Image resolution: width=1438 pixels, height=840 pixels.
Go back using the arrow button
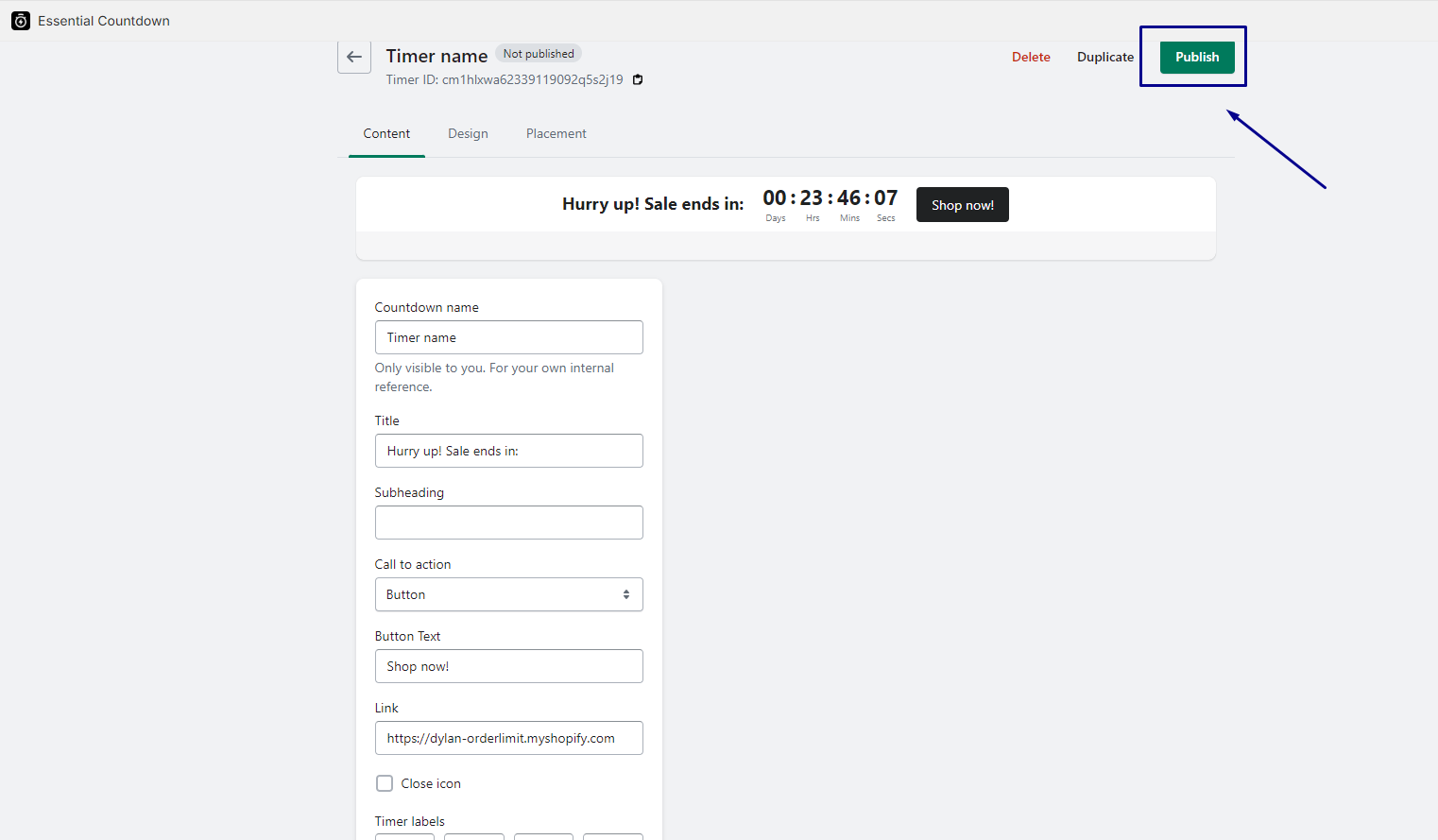pyautogui.click(x=354, y=57)
